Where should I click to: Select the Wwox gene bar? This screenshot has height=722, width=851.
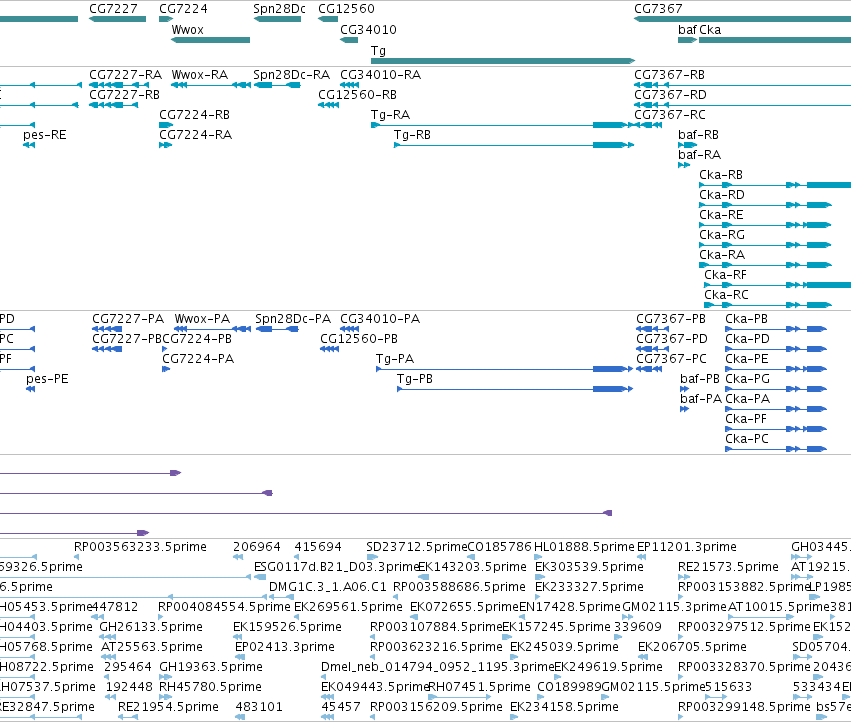(211, 40)
